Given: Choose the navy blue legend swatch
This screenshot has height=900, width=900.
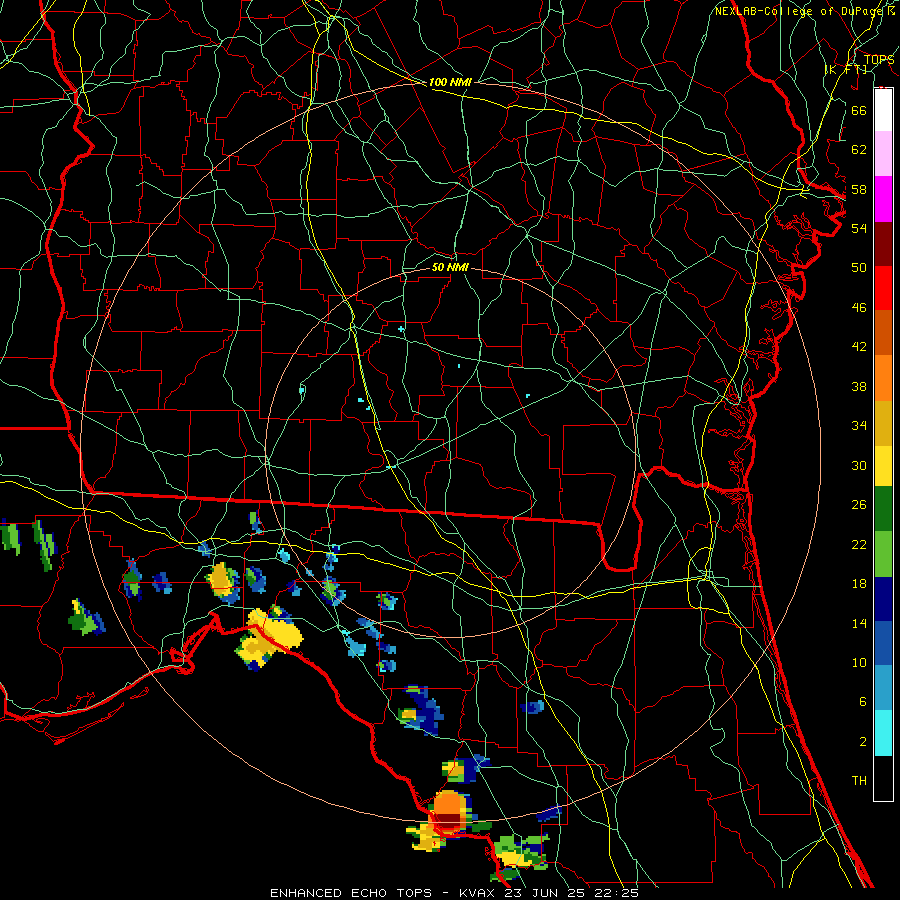Looking at the screenshot, I should click(x=883, y=599).
